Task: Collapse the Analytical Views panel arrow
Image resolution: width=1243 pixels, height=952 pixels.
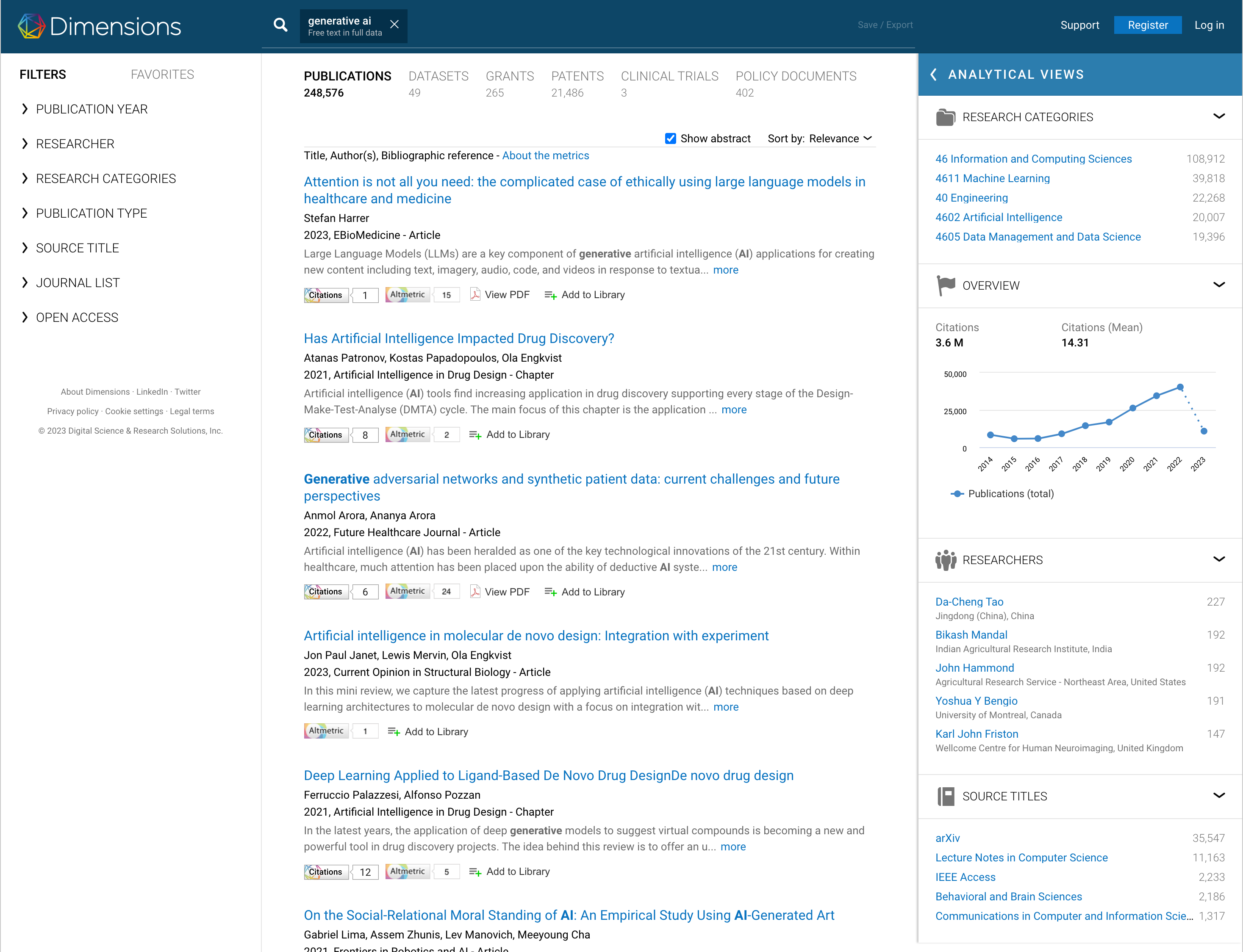Action: pyautogui.click(x=934, y=74)
